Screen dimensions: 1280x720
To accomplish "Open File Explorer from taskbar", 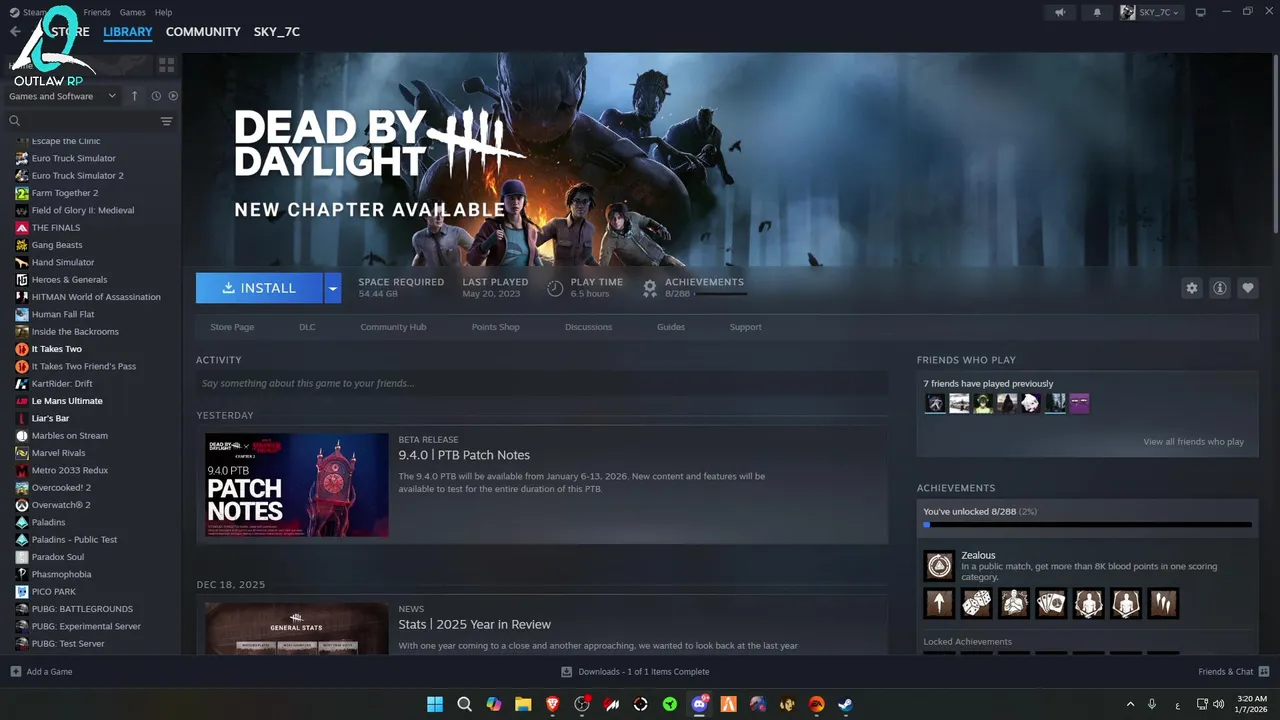I will click(x=523, y=704).
